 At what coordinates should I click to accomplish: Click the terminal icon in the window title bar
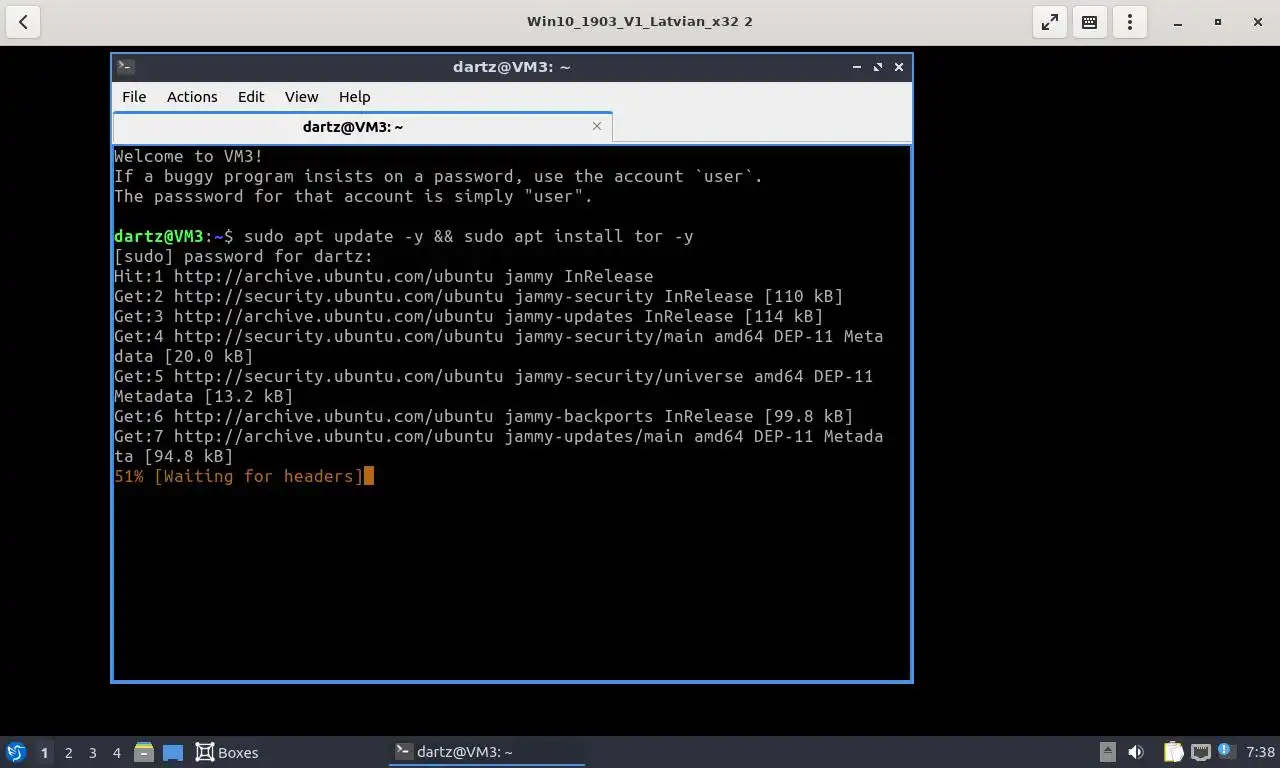point(125,67)
